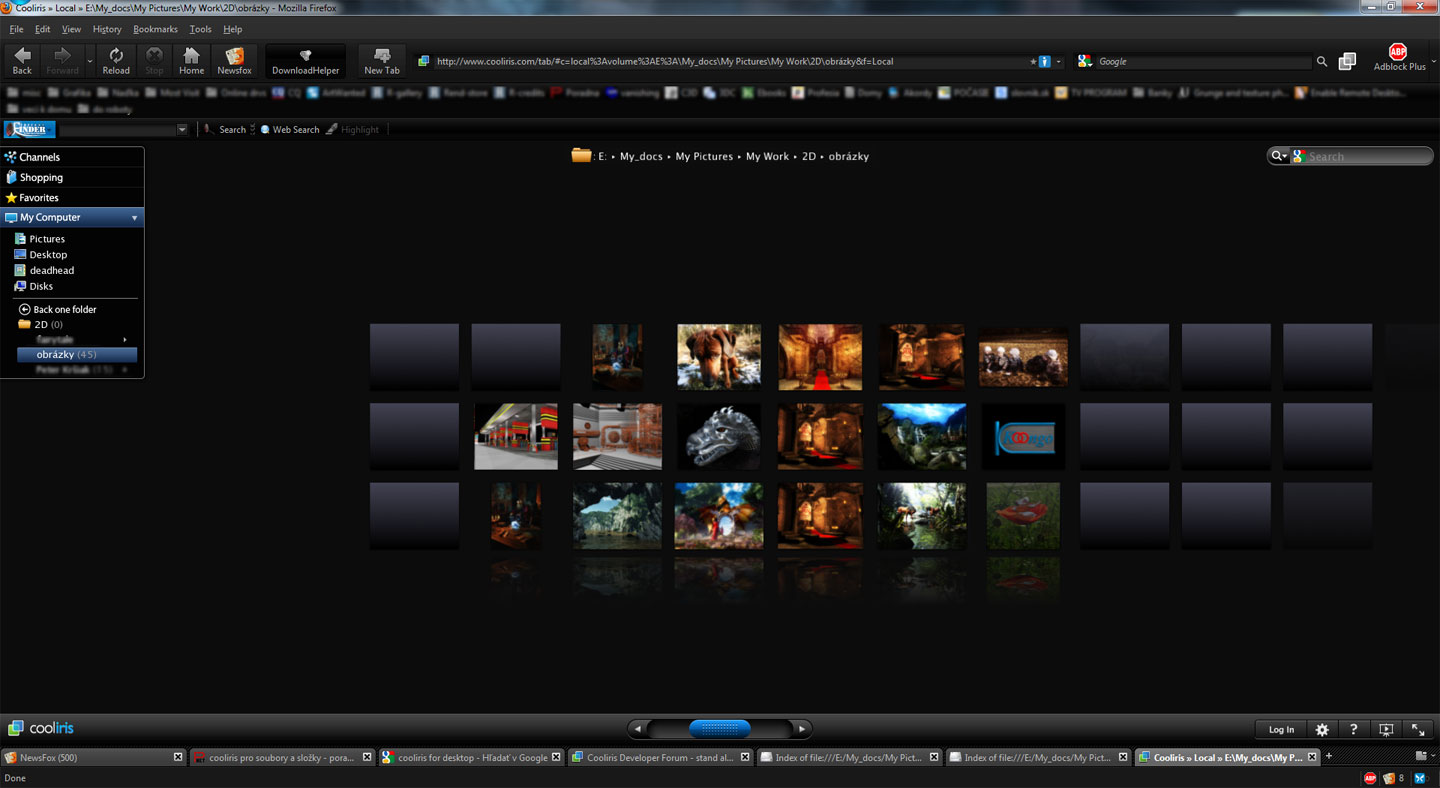The image size is (1440, 788).
Task: Collapse the My Computer section
Action: click(x=134, y=218)
